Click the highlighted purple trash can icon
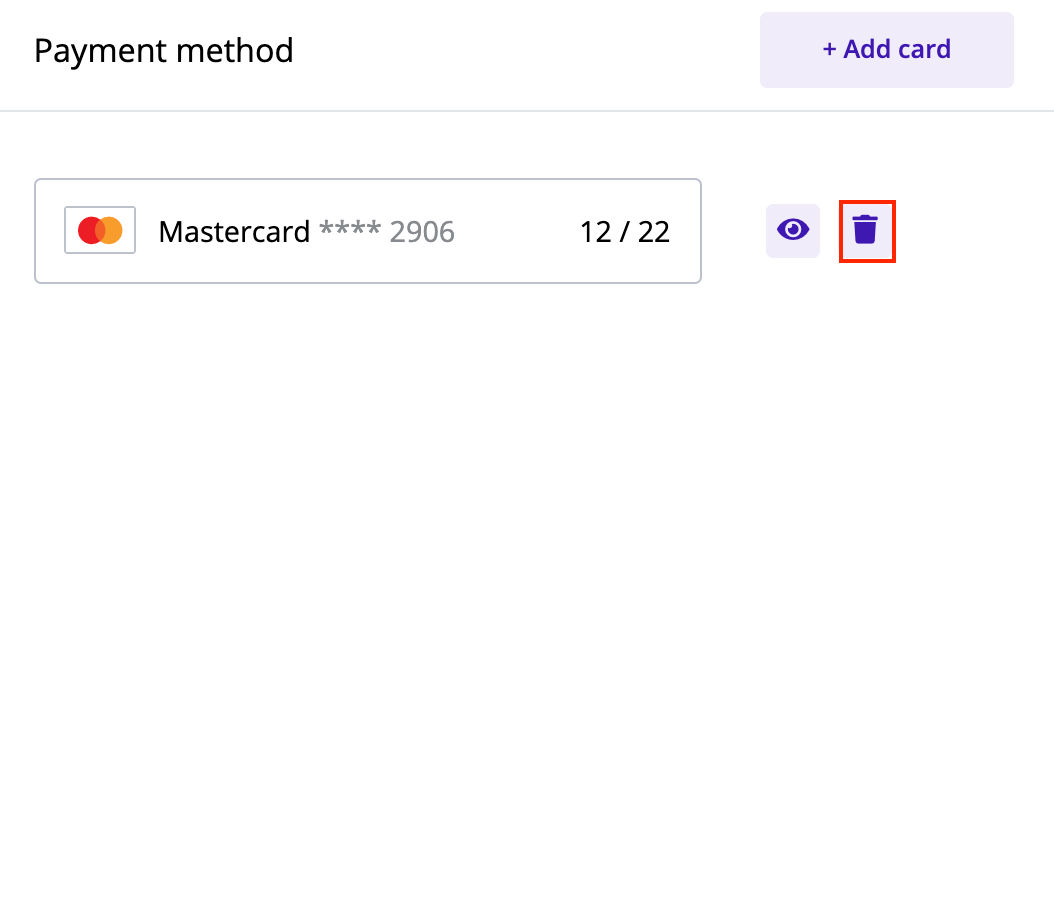This screenshot has width=1054, height=918. tap(865, 229)
